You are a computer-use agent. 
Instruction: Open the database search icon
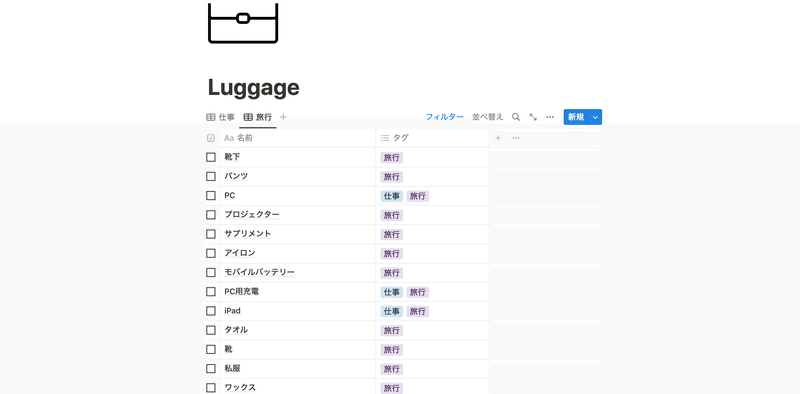pos(516,117)
